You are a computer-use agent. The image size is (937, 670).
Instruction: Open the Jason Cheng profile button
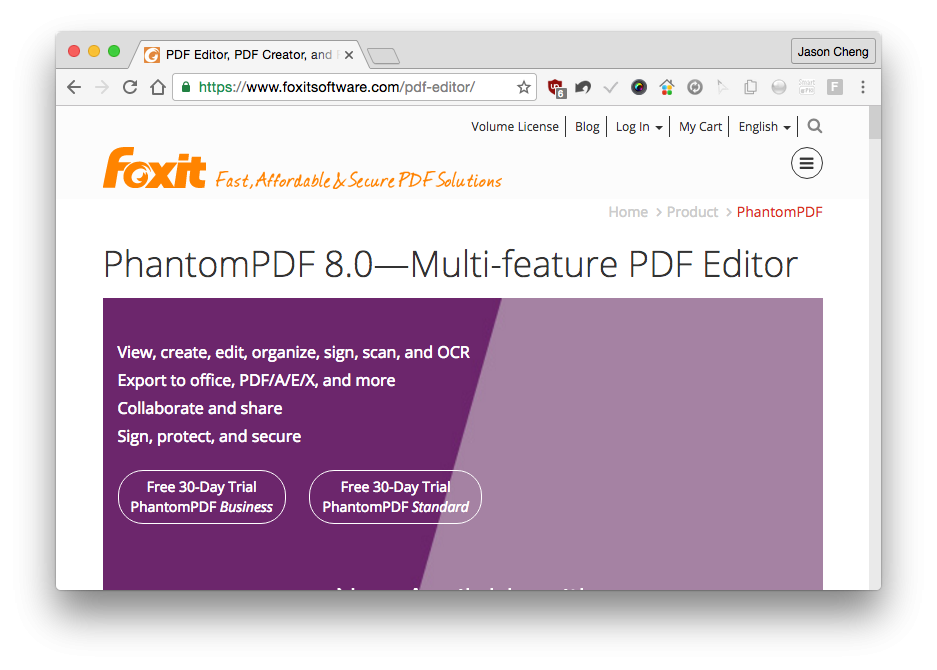(x=833, y=51)
